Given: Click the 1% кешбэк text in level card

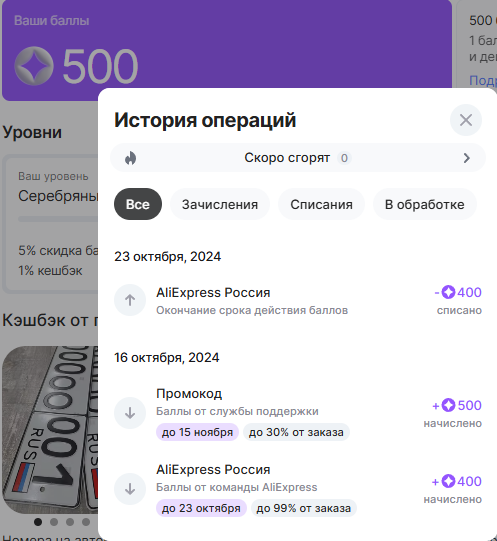Looking at the screenshot, I should tap(50, 270).
